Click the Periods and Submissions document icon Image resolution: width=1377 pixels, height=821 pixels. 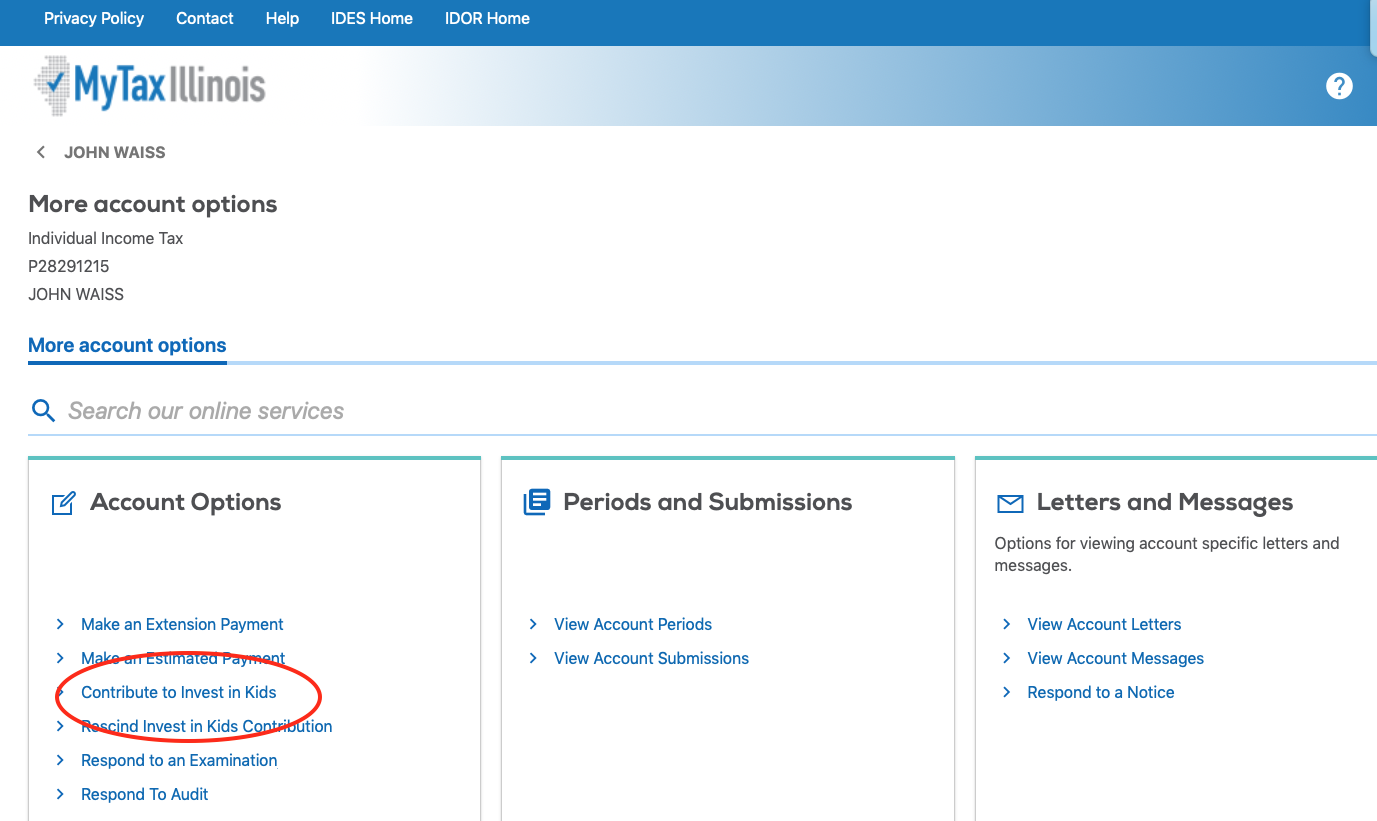pos(537,502)
